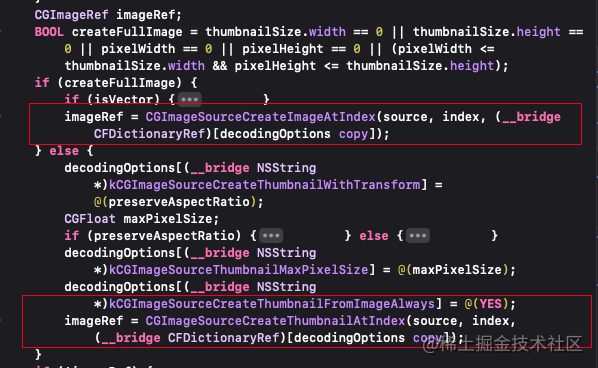Image resolution: width=598 pixels, height=368 pixels.
Task: Click CGImageRef type in imageRef declaration
Action: pos(72,15)
